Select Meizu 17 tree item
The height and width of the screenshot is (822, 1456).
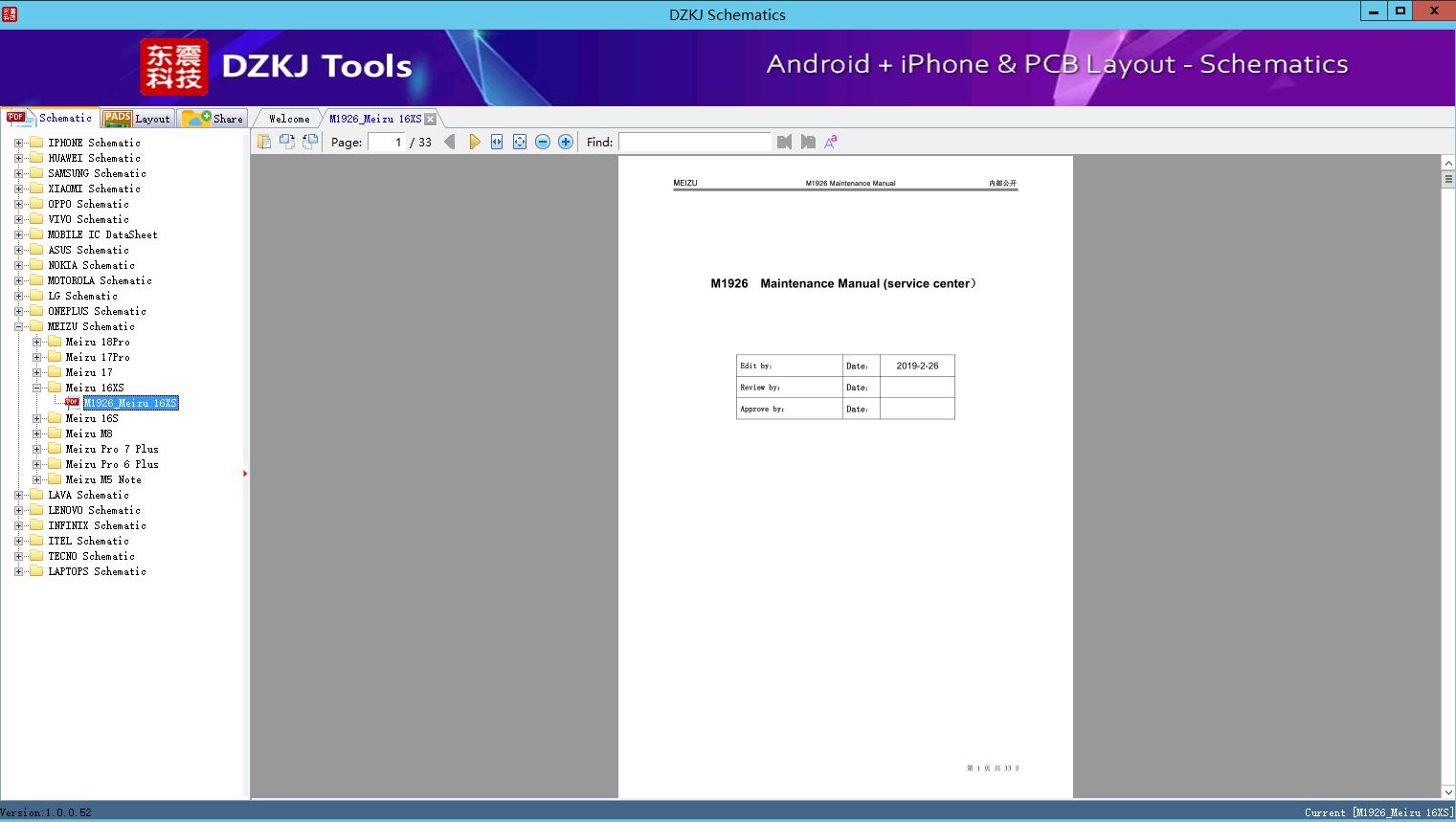tap(89, 372)
